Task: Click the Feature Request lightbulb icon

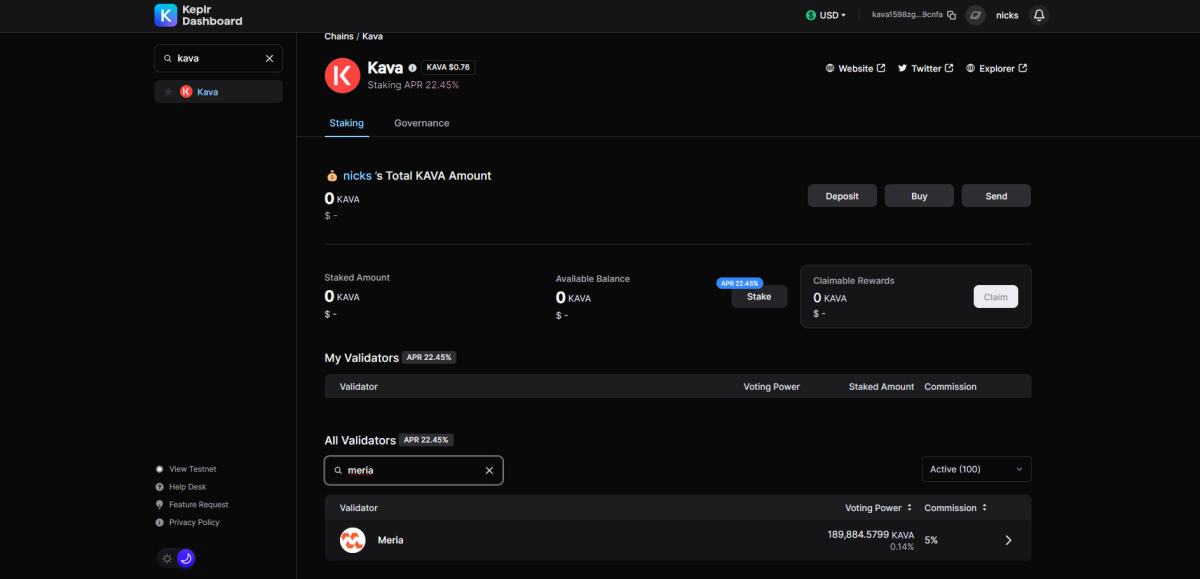Action: pos(160,505)
